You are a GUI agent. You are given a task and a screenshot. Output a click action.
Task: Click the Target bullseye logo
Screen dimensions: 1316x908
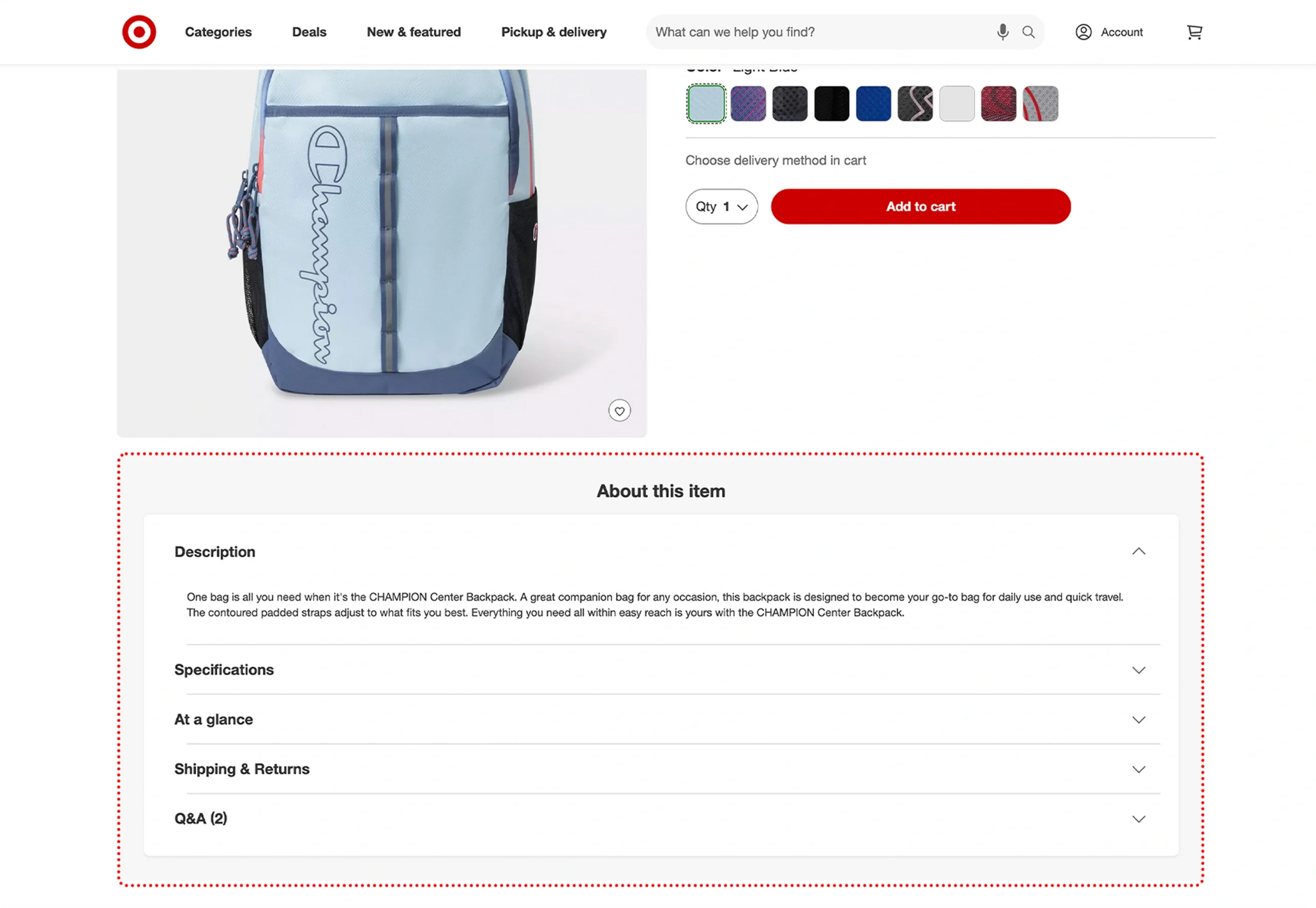(x=139, y=32)
